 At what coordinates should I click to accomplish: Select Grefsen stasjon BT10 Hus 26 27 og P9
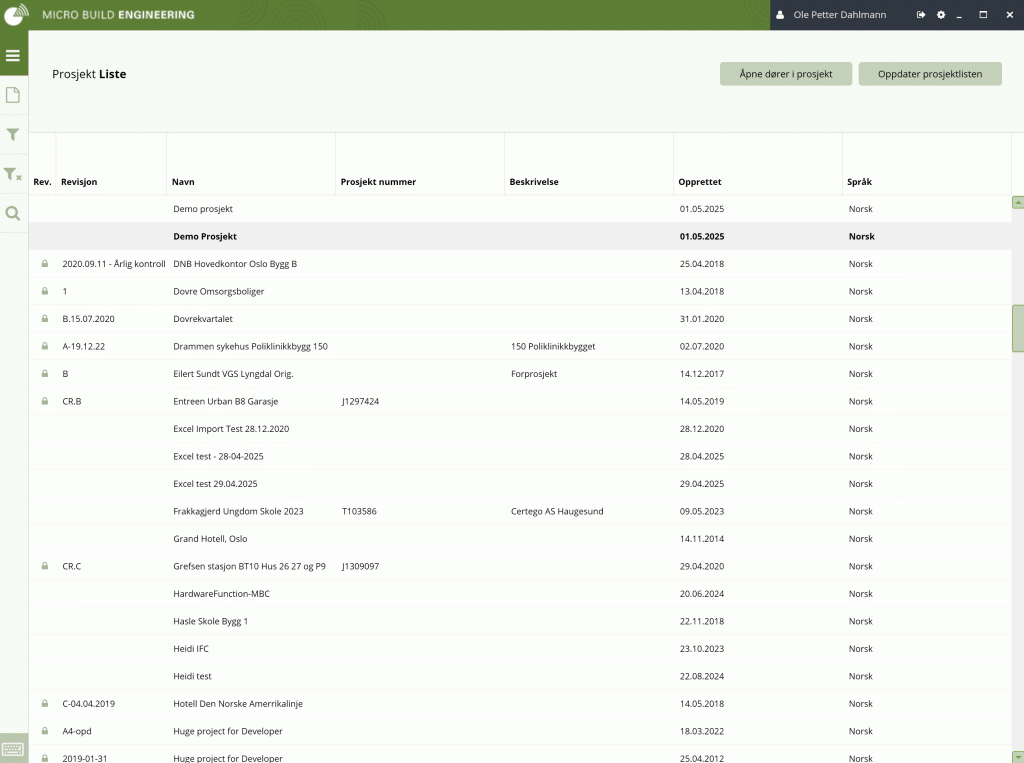(x=520, y=566)
